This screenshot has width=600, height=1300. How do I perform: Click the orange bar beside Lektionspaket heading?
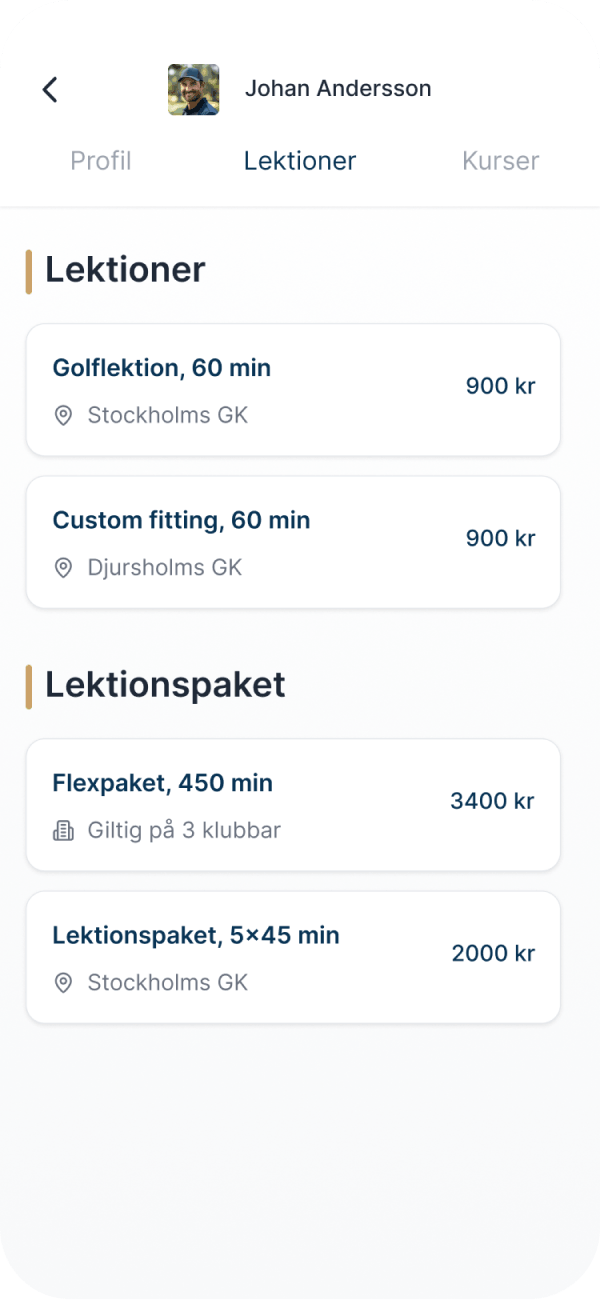pyautogui.click(x=31, y=684)
